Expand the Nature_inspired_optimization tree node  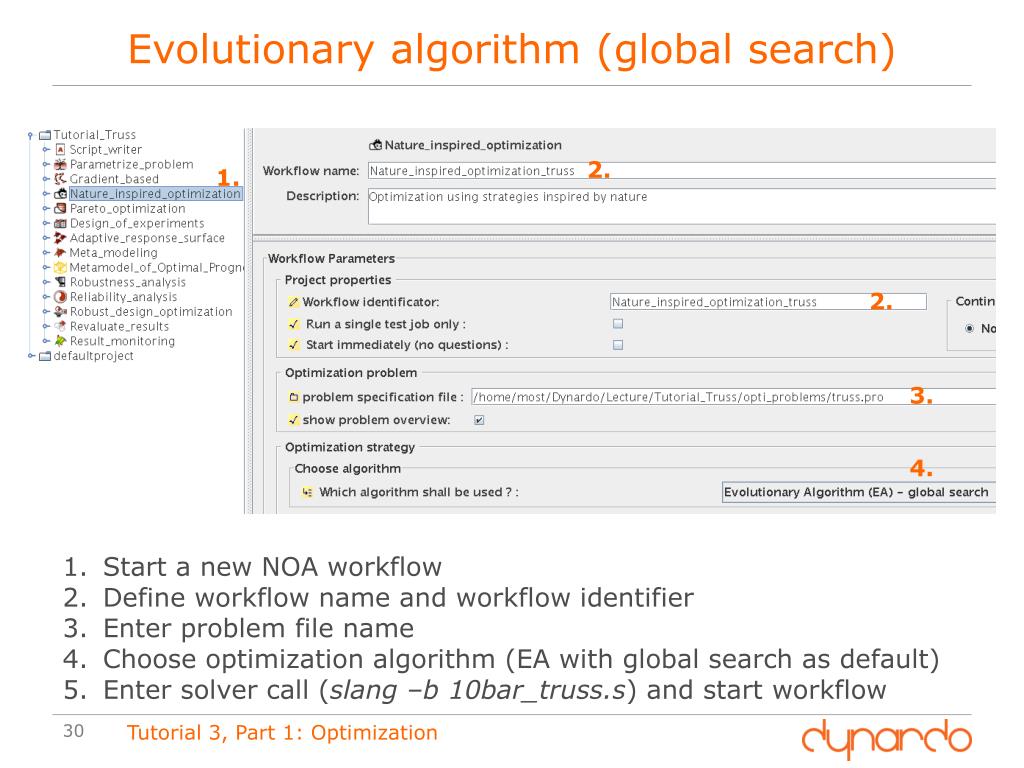(46, 194)
